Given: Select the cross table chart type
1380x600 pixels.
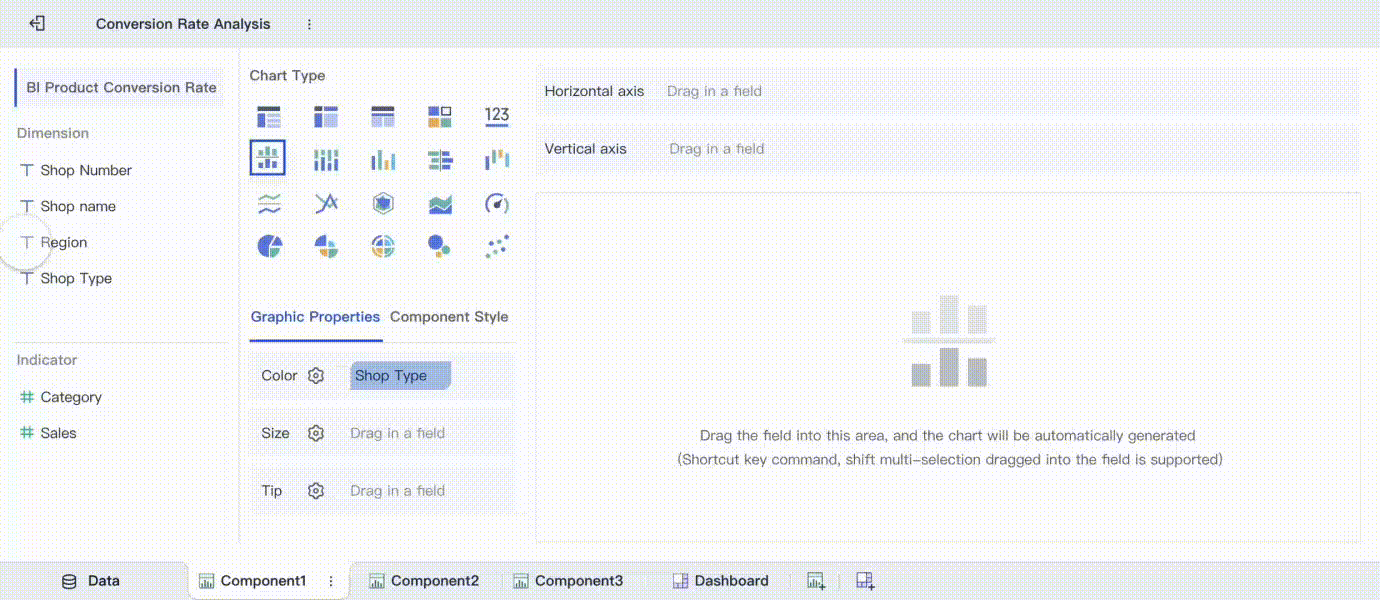Looking at the screenshot, I should click(x=326, y=117).
